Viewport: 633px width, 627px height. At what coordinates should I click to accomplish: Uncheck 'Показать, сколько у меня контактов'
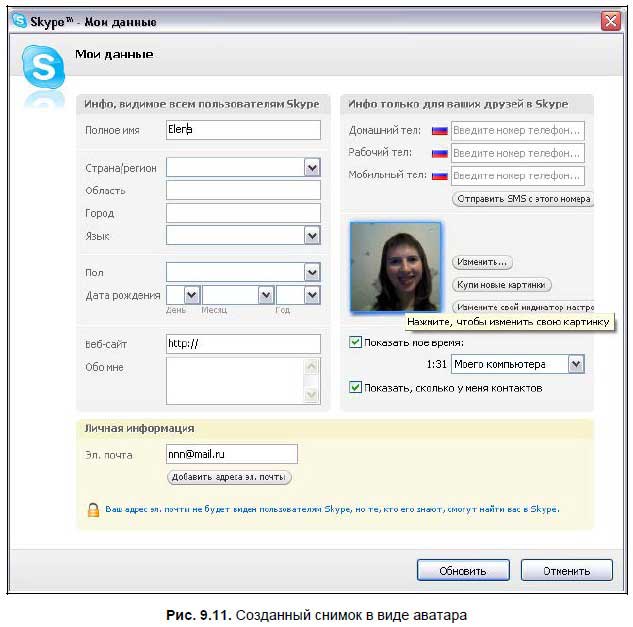tap(356, 387)
